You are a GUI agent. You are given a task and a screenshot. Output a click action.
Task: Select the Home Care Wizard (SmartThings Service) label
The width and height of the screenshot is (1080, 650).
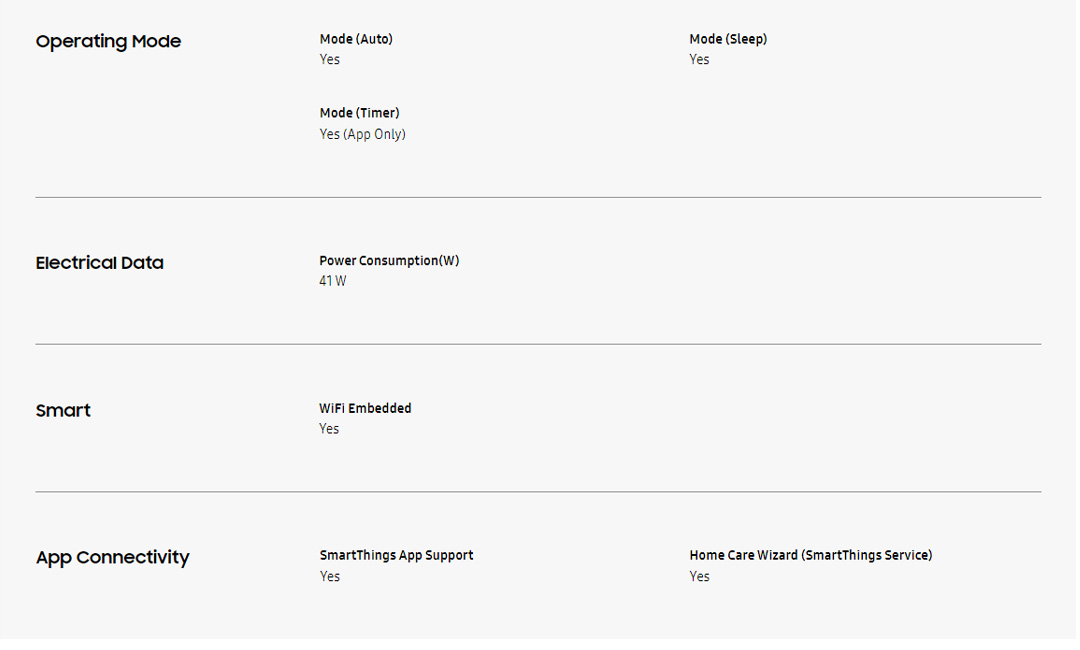[x=810, y=555]
